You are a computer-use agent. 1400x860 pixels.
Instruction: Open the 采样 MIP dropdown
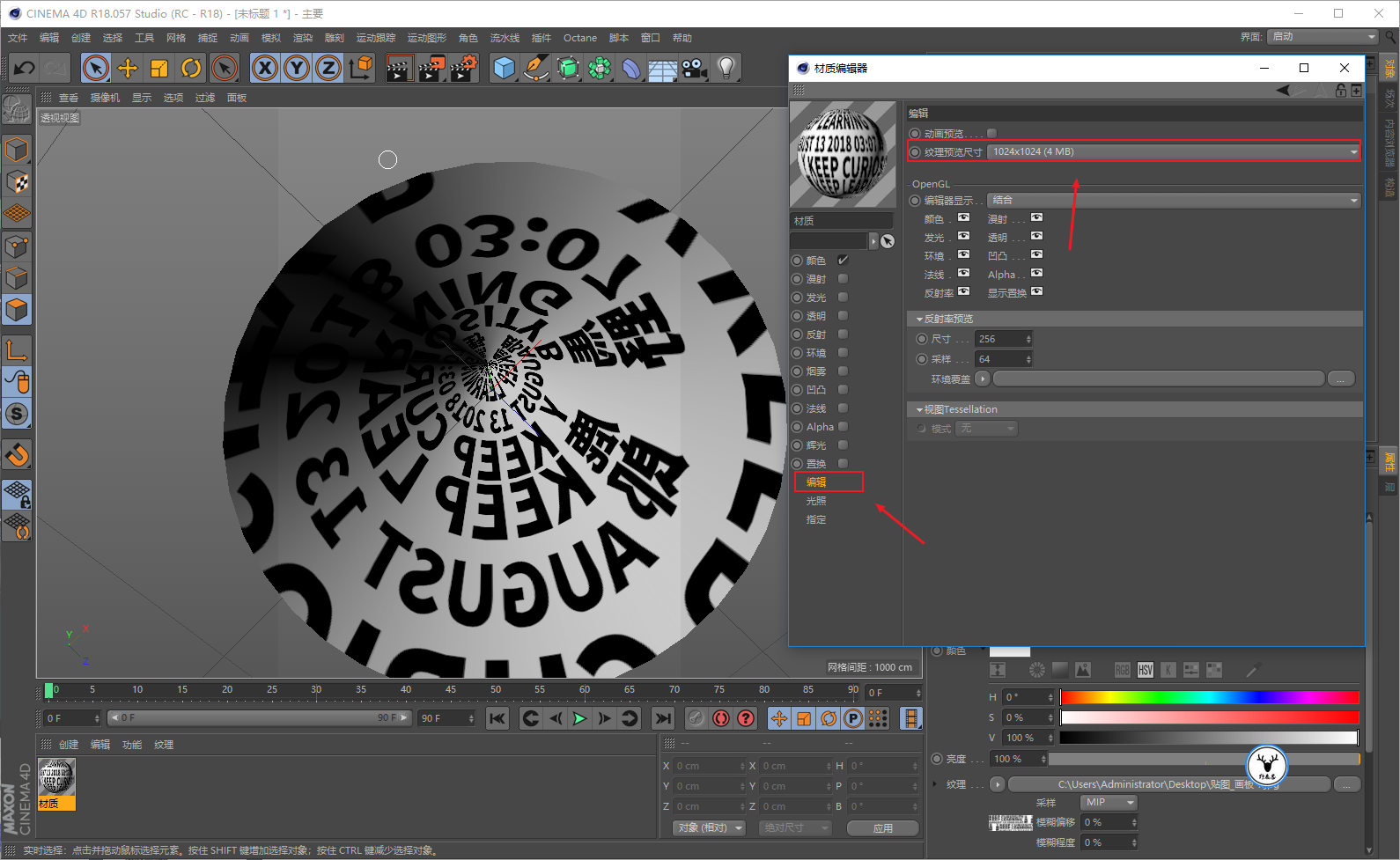click(x=1109, y=803)
